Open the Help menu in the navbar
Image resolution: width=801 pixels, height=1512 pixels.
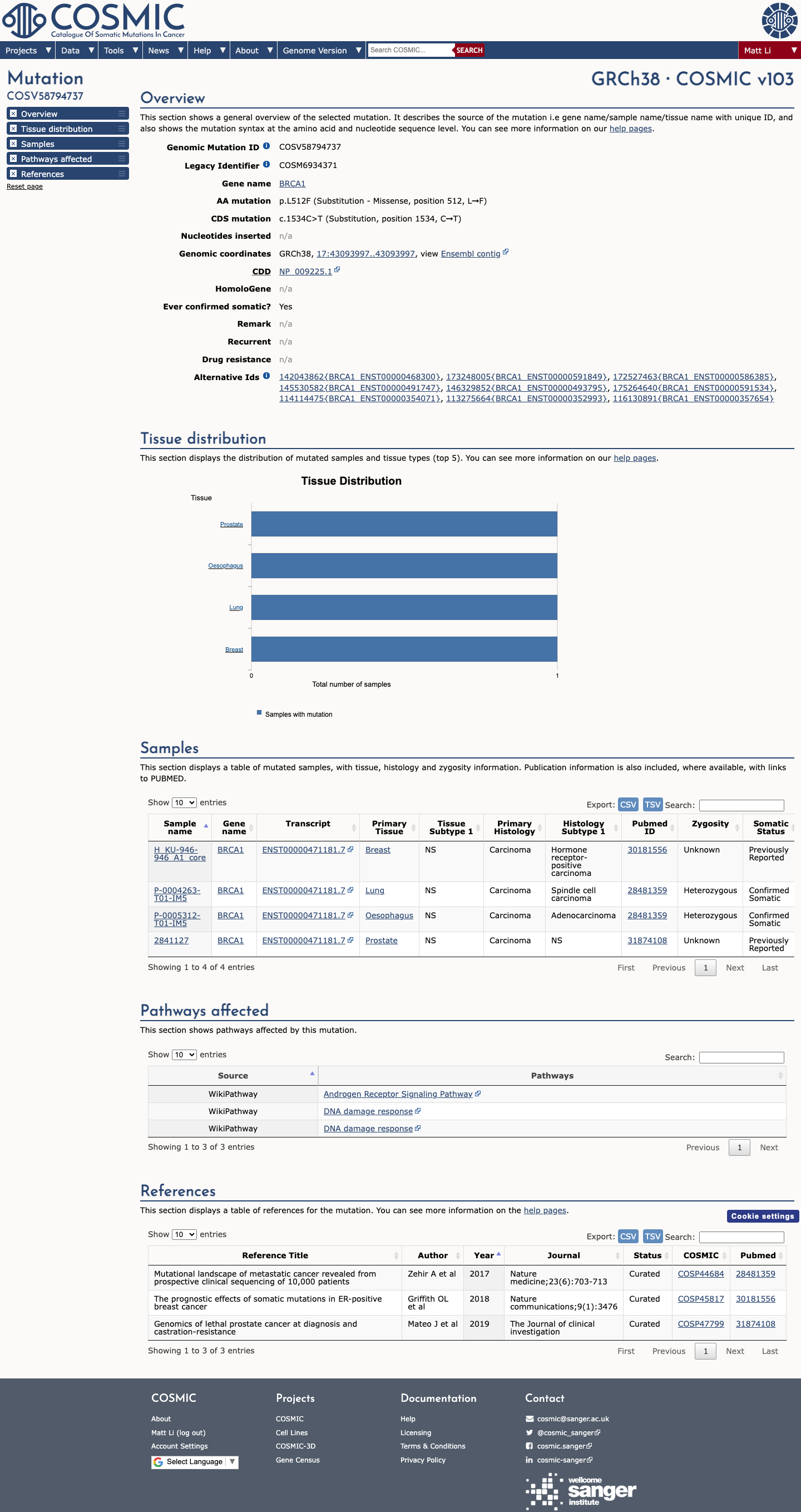209,51
